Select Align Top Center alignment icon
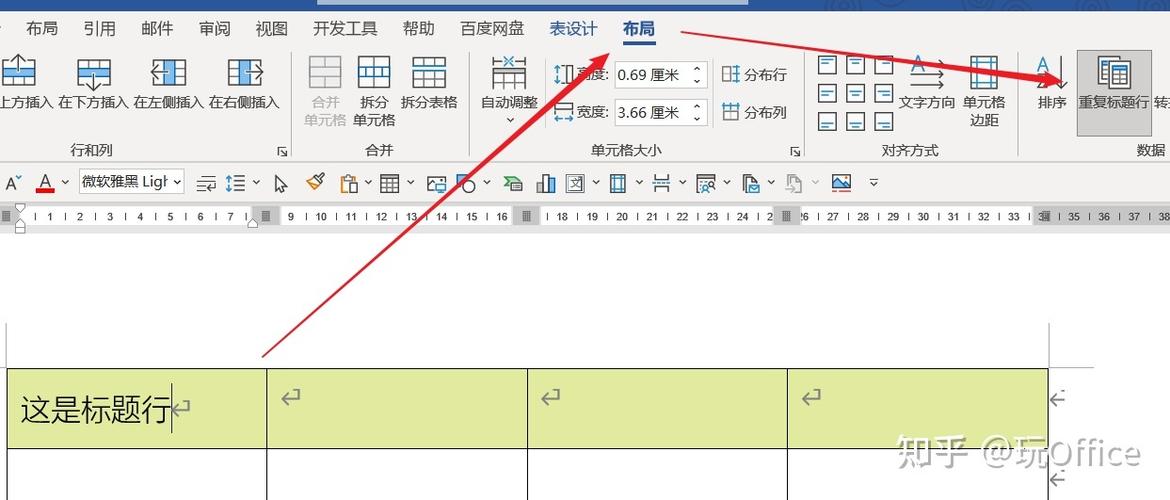The height and width of the screenshot is (500, 1170). [855, 66]
